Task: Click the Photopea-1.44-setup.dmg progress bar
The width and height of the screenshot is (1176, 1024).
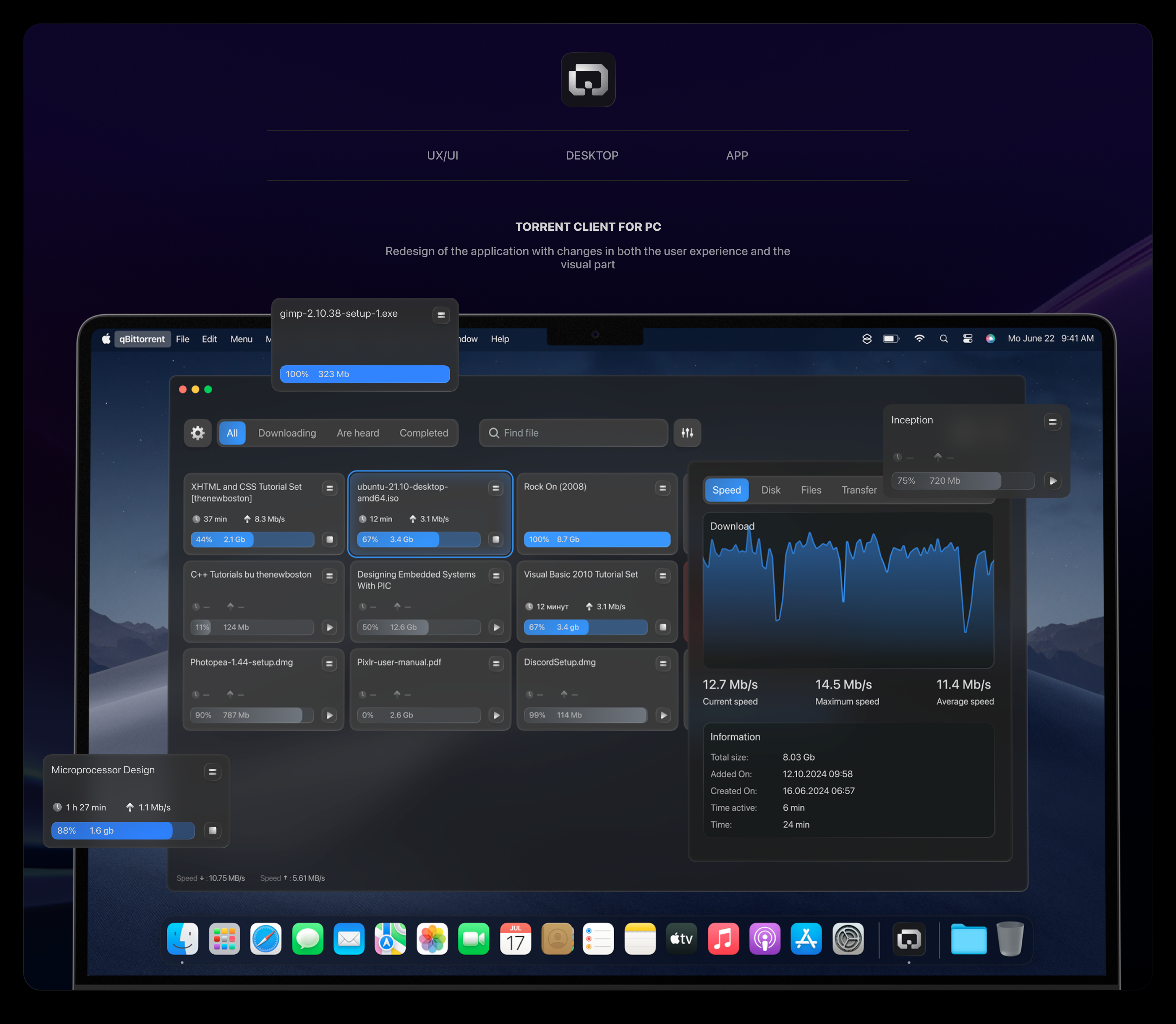Action: 251,715
